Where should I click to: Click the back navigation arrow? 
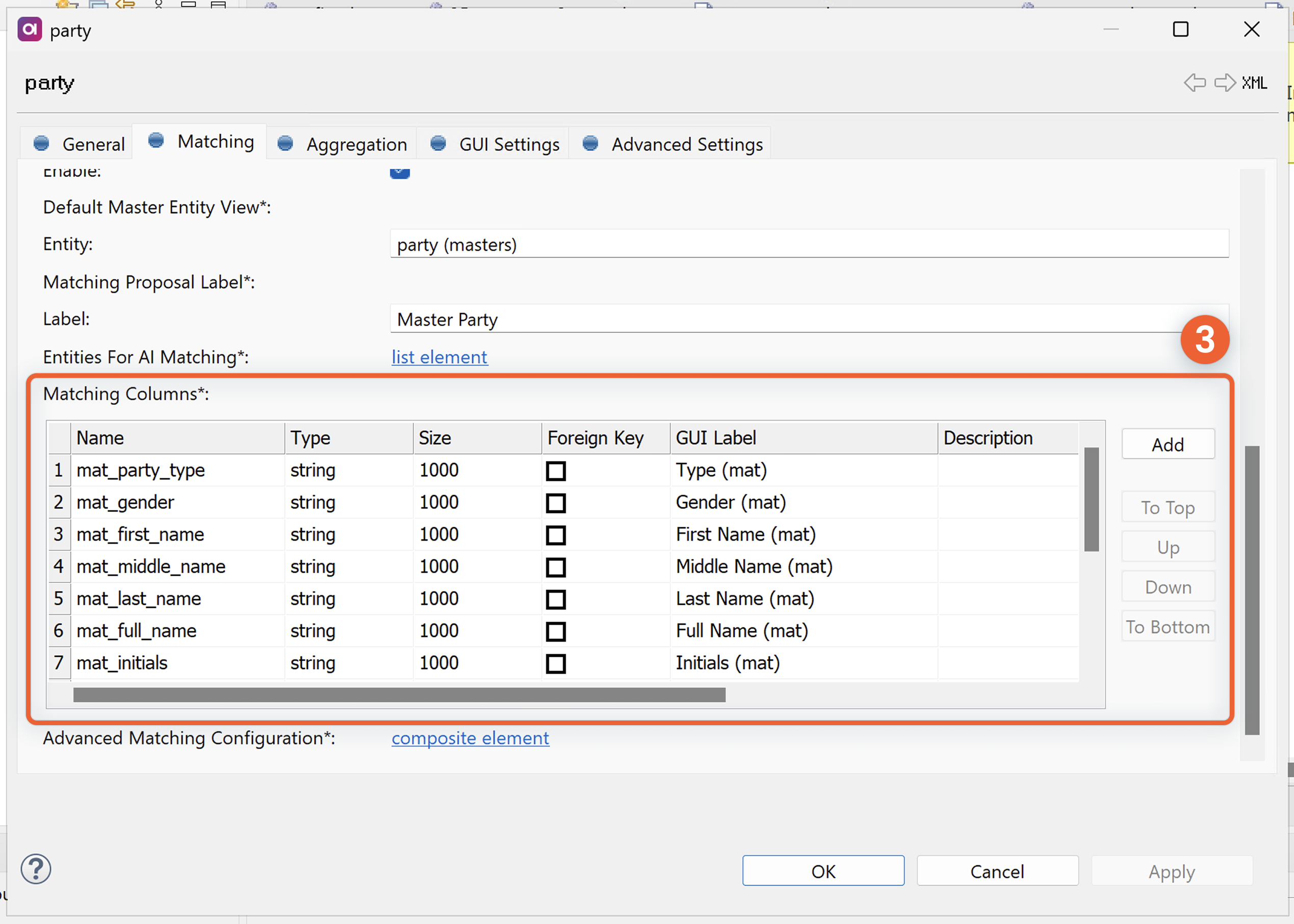tap(1195, 83)
